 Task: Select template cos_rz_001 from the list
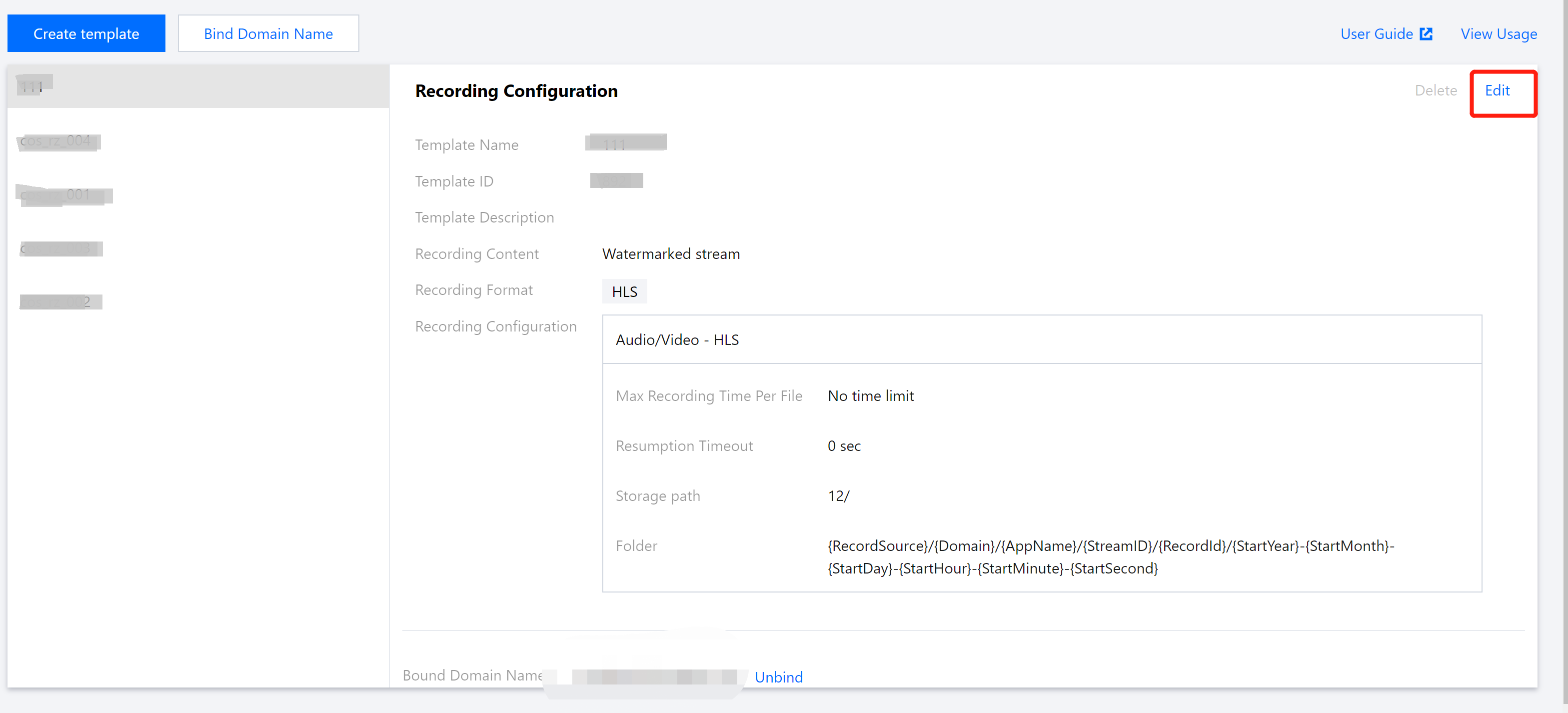[64, 195]
